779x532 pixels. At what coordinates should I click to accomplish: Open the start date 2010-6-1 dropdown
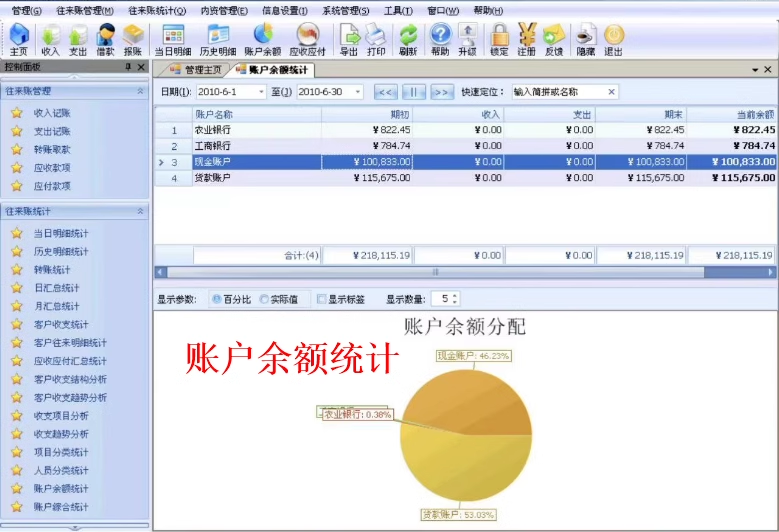[261, 92]
